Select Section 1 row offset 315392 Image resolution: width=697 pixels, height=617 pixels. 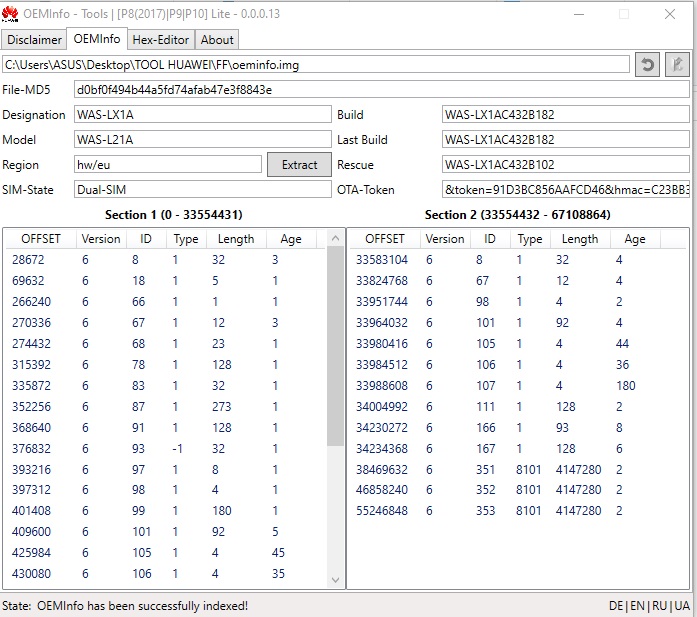pyautogui.click(x=165, y=365)
